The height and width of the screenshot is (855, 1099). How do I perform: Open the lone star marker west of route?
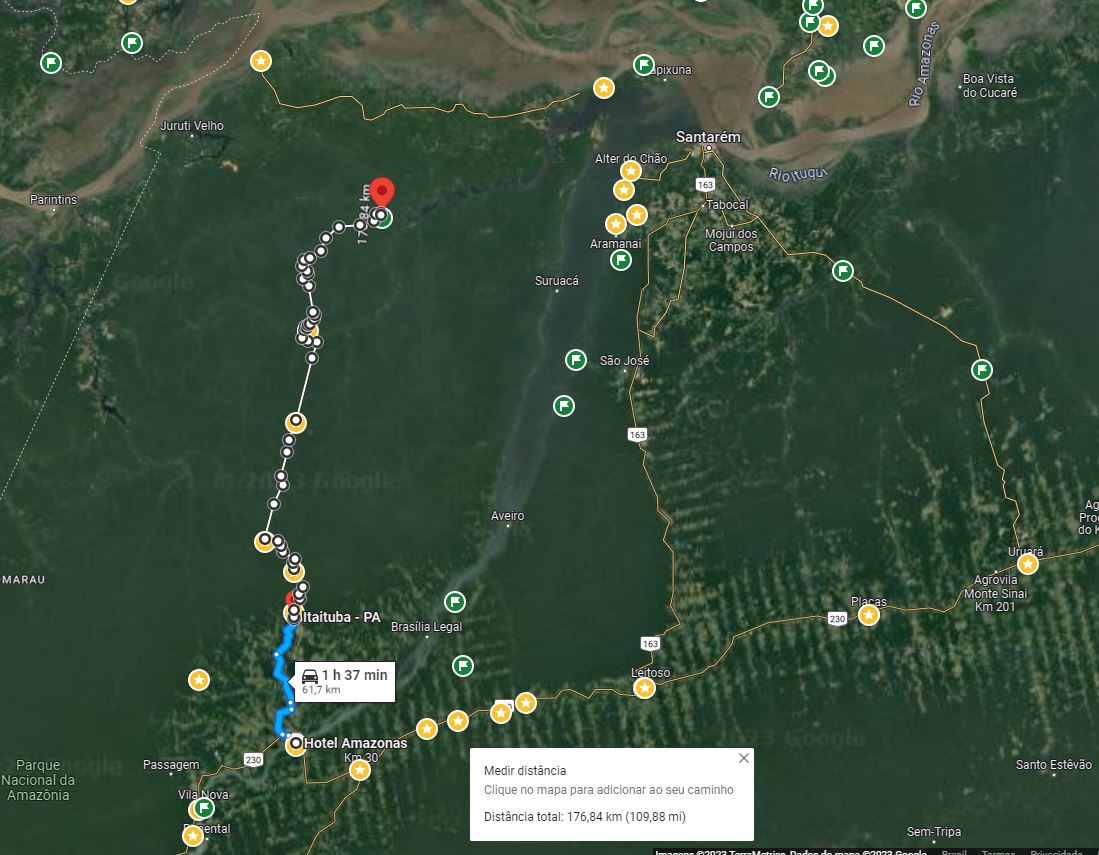(199, 679)
